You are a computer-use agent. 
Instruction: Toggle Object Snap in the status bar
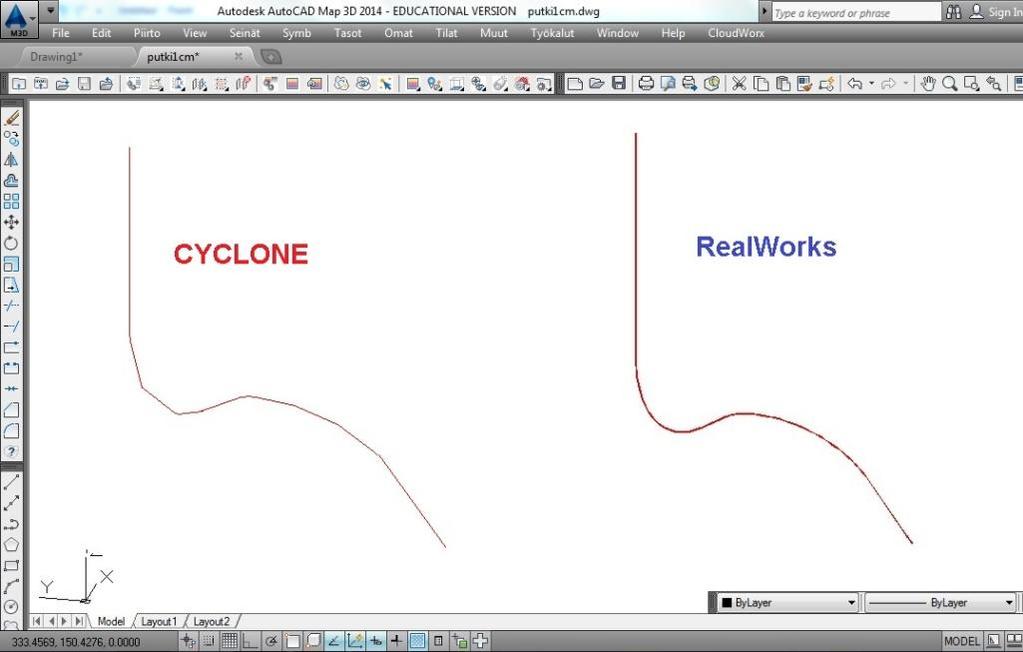292,641
